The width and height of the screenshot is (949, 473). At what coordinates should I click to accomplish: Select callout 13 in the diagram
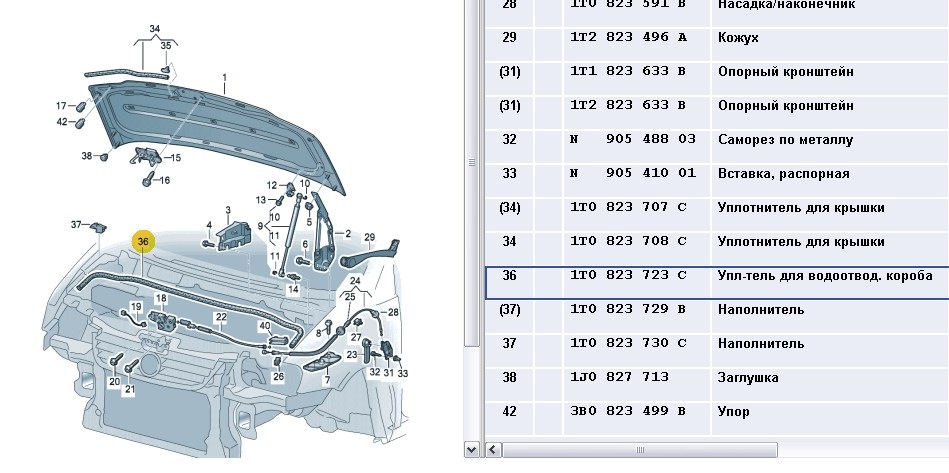tap(261, 200)
